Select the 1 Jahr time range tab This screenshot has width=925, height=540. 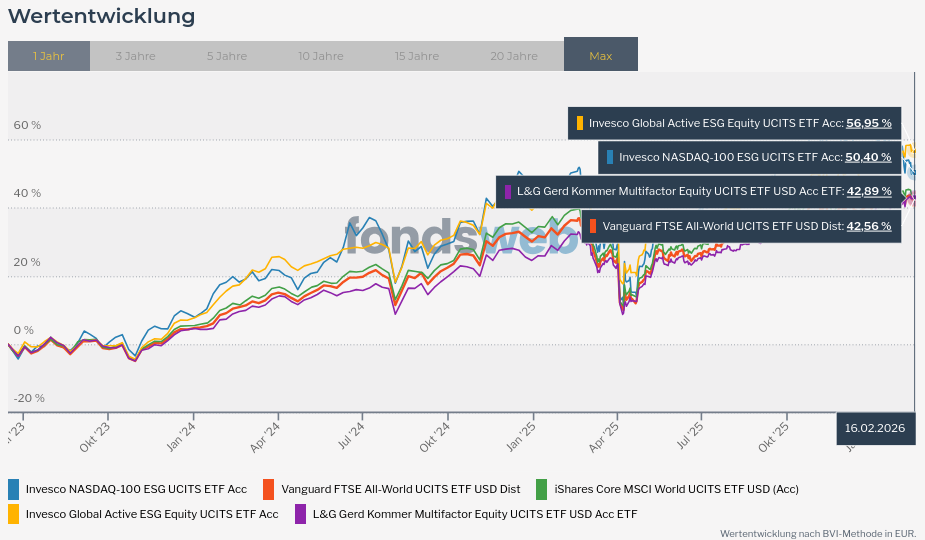[x=49, y=56]
